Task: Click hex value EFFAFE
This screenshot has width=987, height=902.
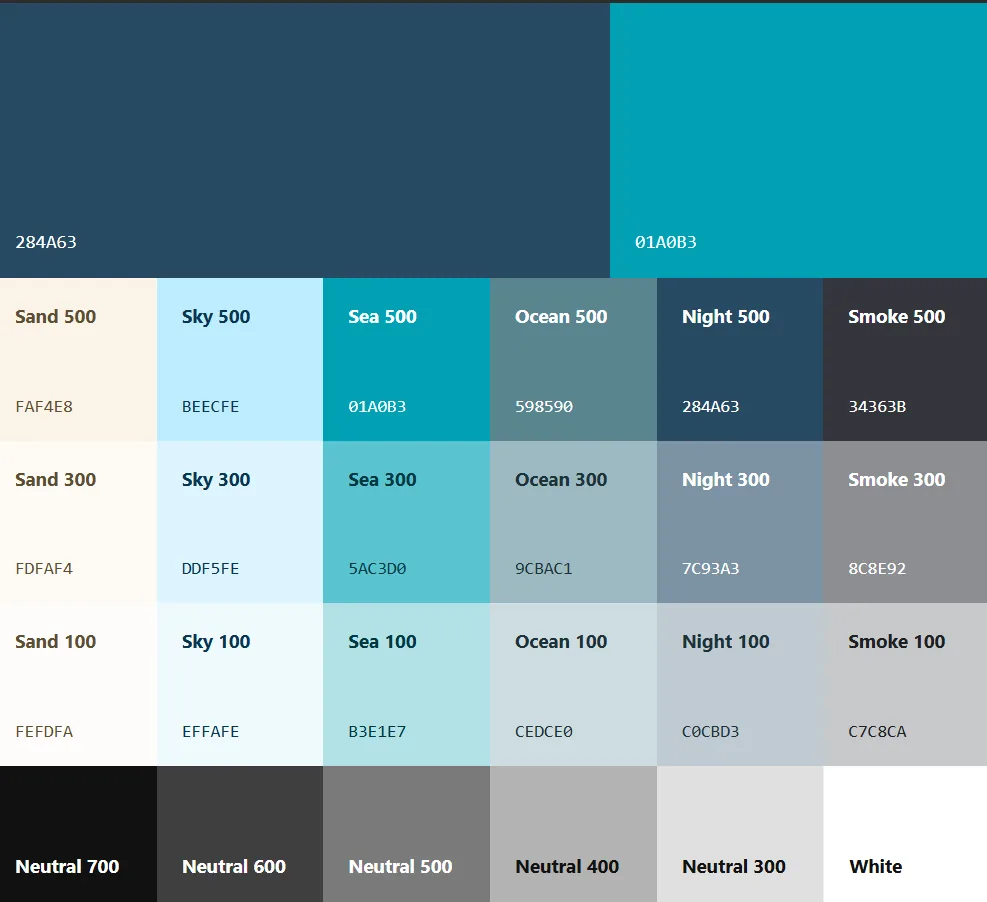Action: pyautogui.click(x=210, y=731)
